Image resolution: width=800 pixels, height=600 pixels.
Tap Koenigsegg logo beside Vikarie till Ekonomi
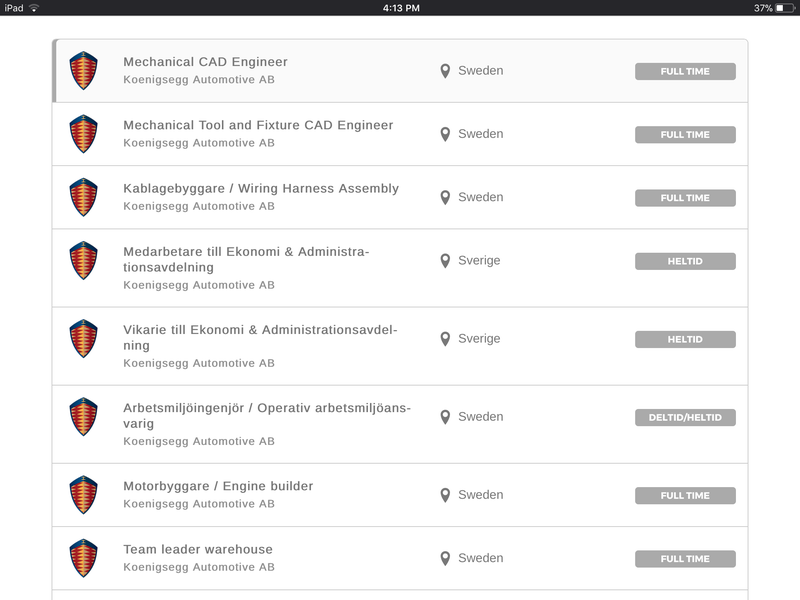click(83, 338)
